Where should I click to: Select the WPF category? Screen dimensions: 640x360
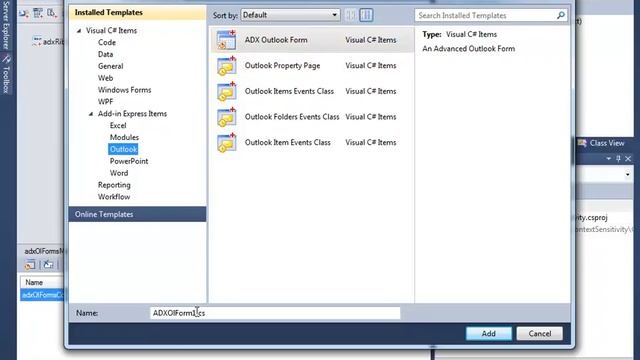tap(105, 102)
